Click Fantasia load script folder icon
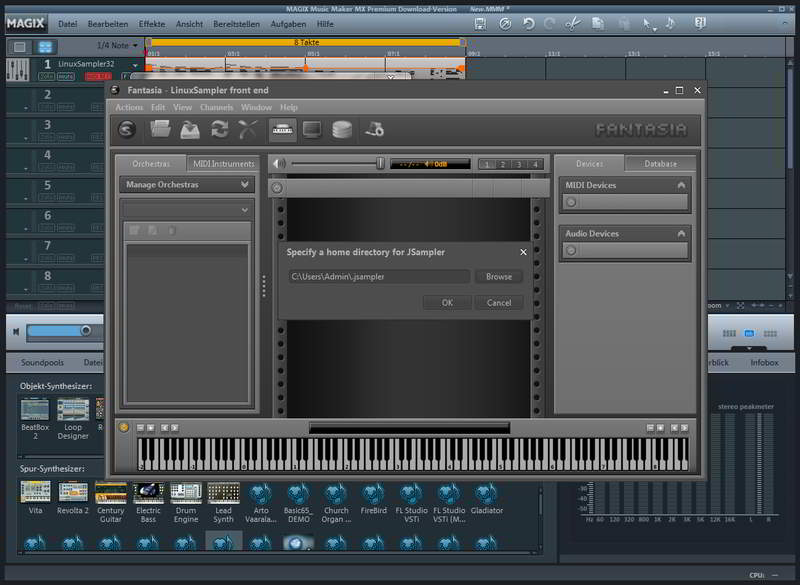This screenshot has height=585, width=800. pos(160,129)
